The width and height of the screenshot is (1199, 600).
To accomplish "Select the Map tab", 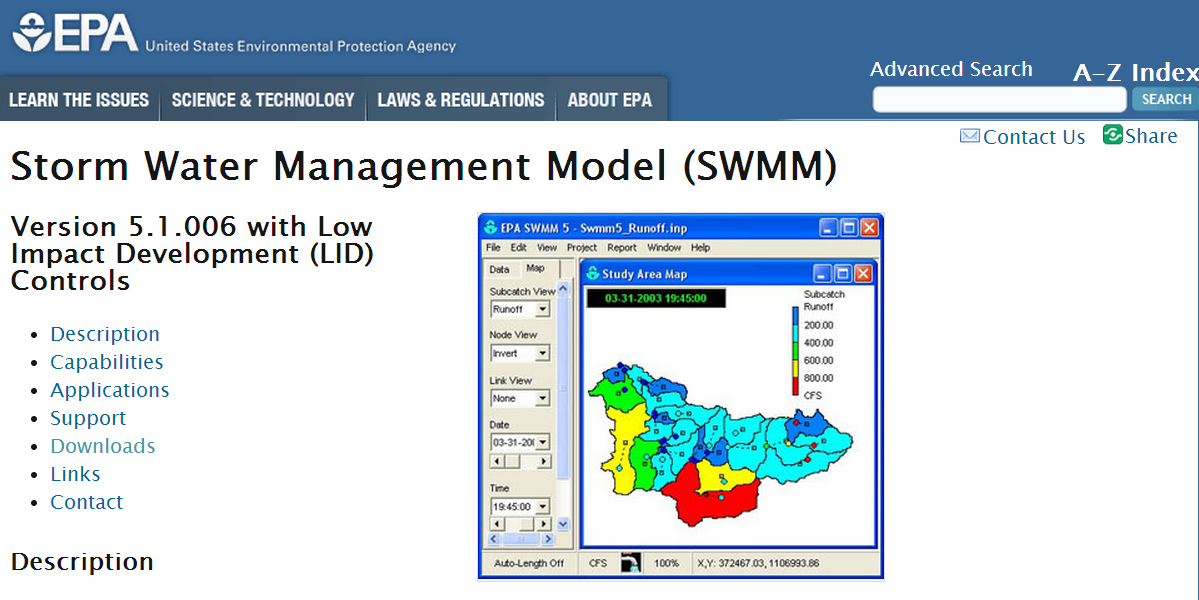I will click(x=535, y=268).
